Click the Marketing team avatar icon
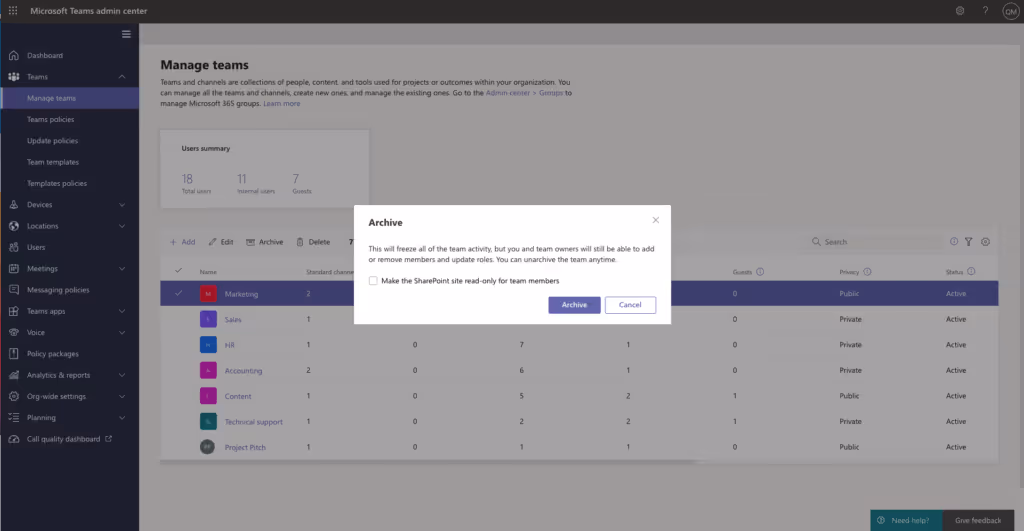1024x531 pixels. [x=208, y=294]
